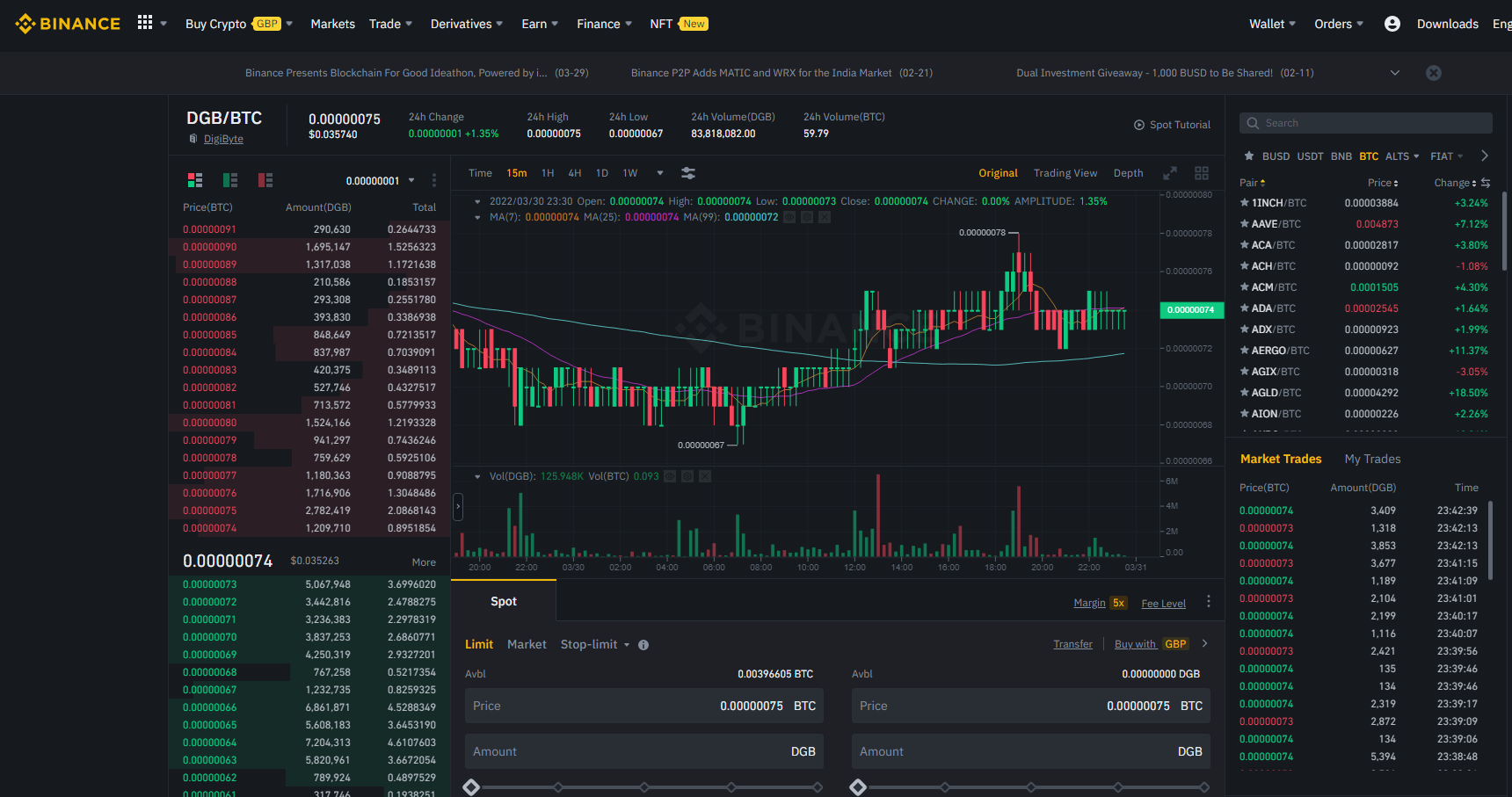This screenshot has height=797, width=1512.
Task: Click the Fee Level link
Action: tap(1163, 604)
